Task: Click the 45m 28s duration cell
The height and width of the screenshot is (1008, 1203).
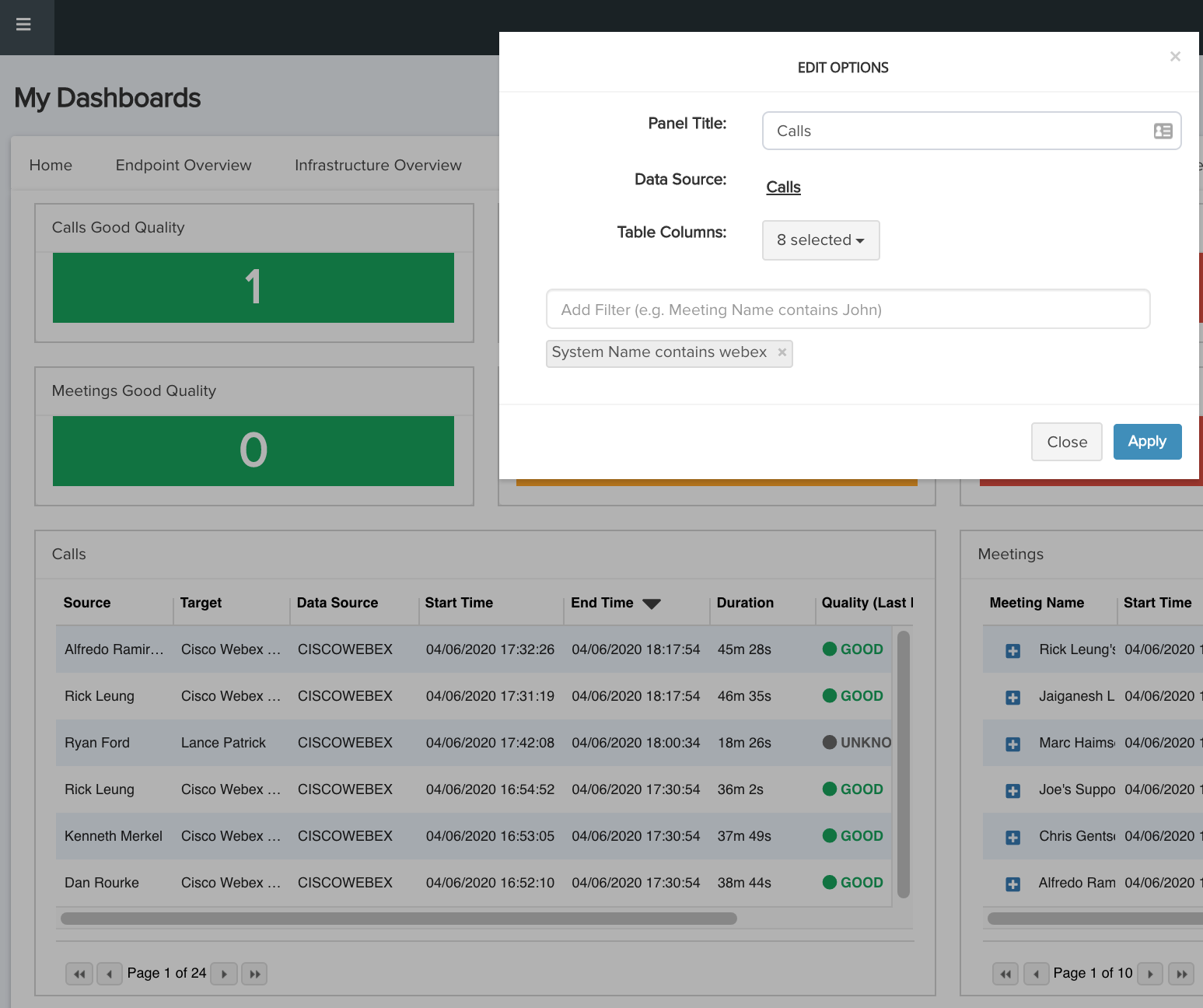Action: coord(744,649)
